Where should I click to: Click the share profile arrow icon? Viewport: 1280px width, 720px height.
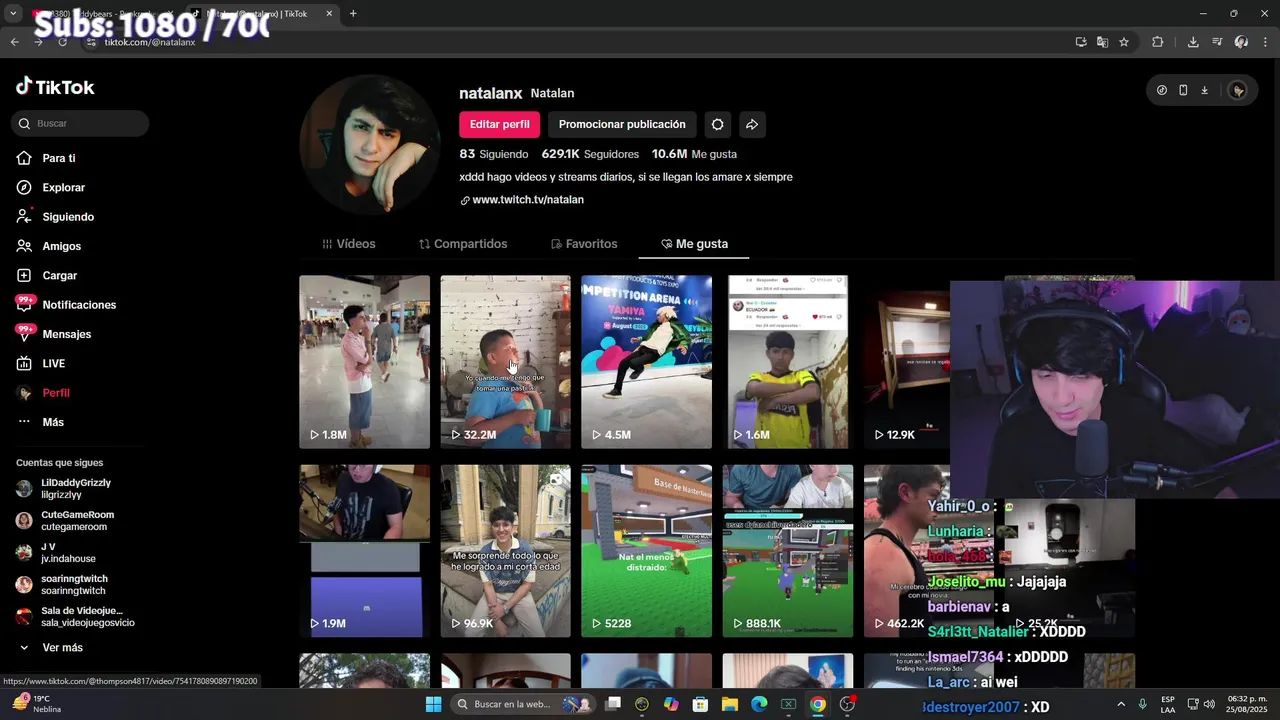pos(752,124)
